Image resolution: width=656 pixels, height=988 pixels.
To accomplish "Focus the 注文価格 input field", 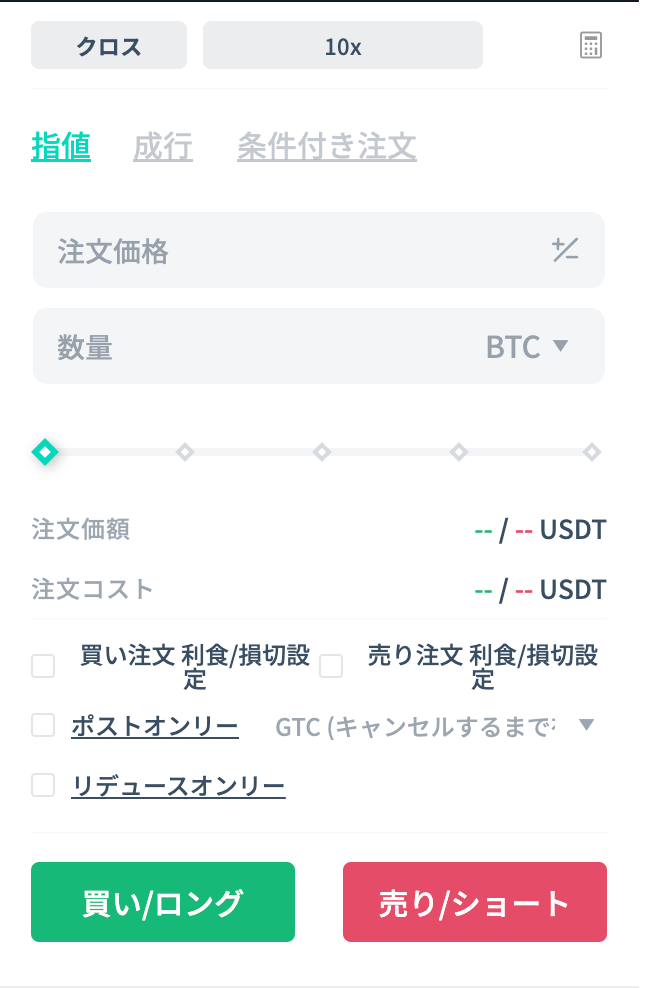I will point(319,250).
